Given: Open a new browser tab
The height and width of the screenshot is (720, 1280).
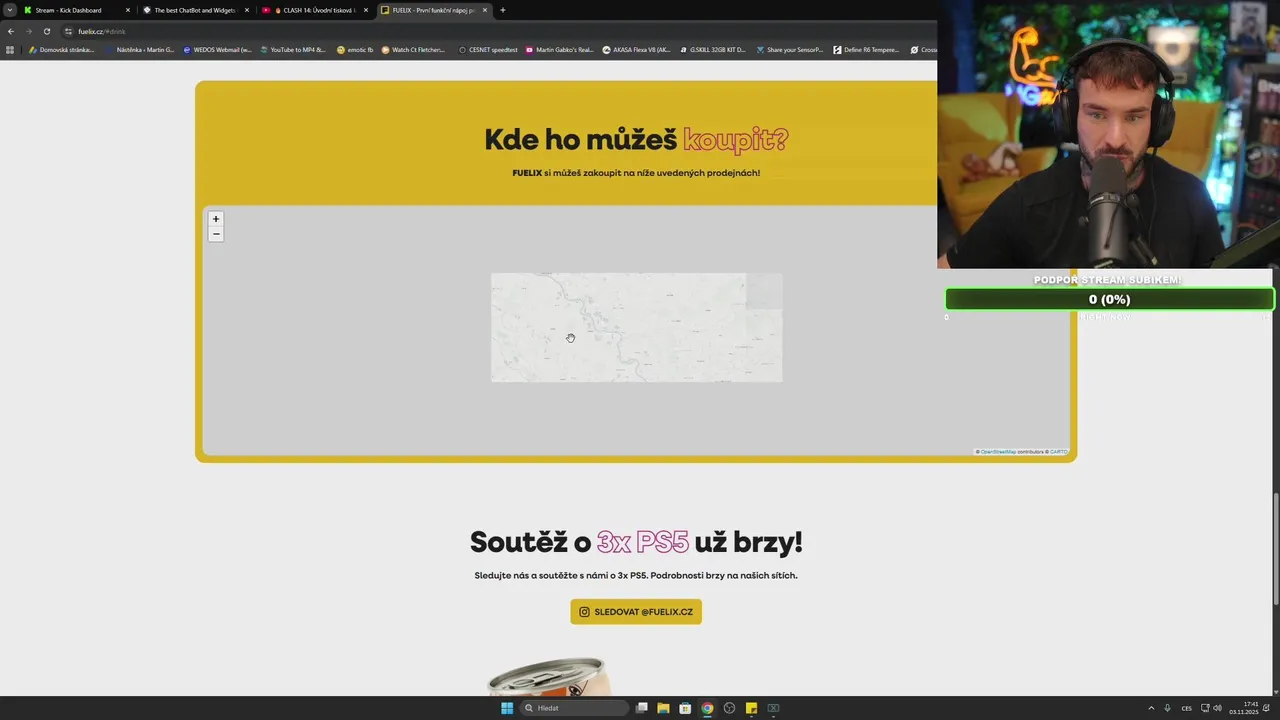Looking at the screenshot, I should coord(502,10).
